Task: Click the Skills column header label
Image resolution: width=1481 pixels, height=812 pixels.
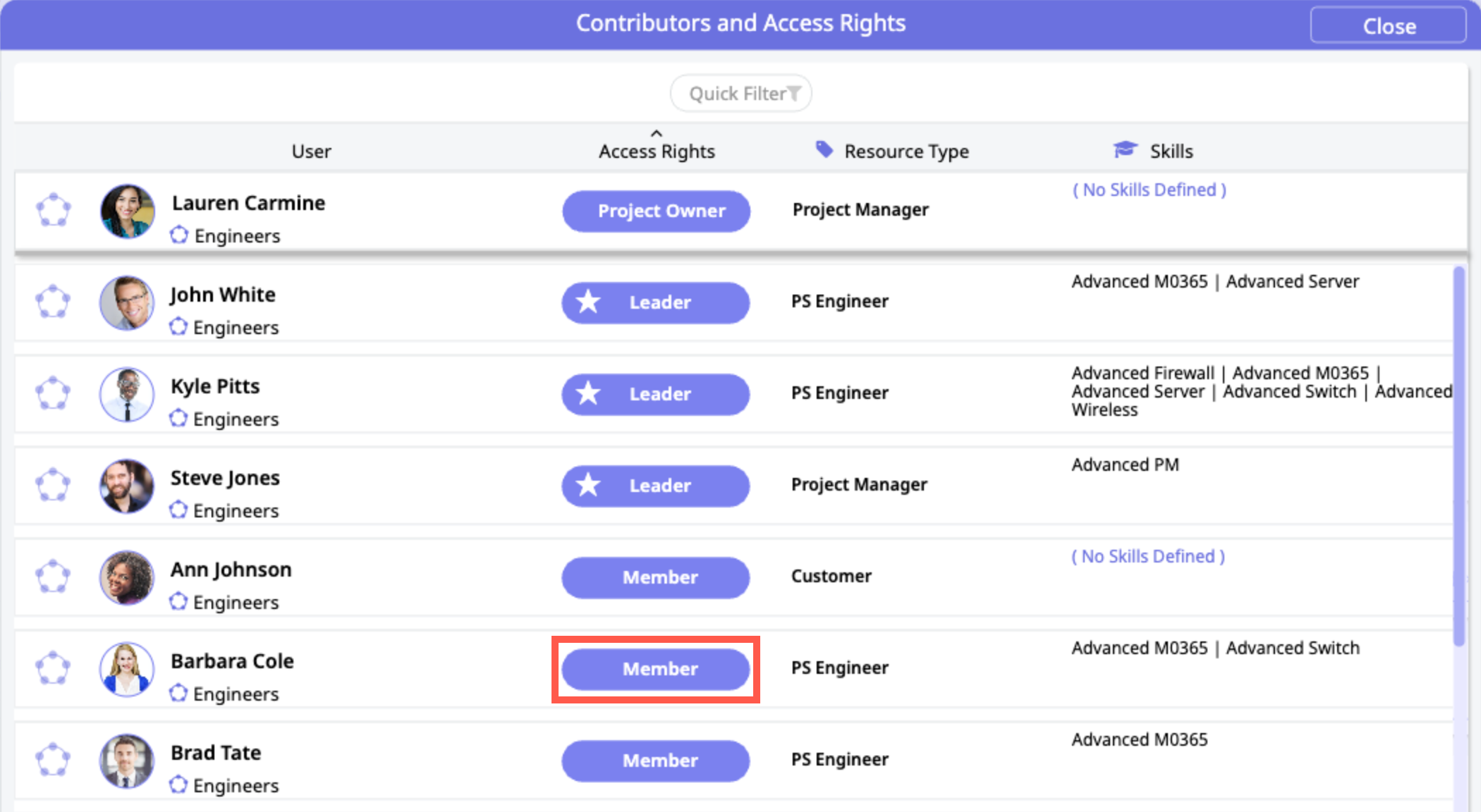Action: pos(1171,151)
